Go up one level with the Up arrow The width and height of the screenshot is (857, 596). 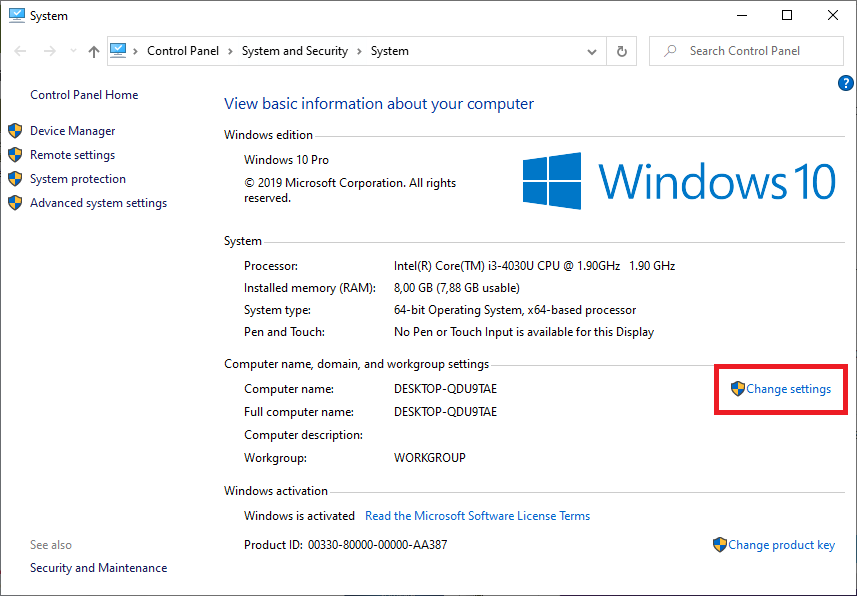(x=93, y=51)
